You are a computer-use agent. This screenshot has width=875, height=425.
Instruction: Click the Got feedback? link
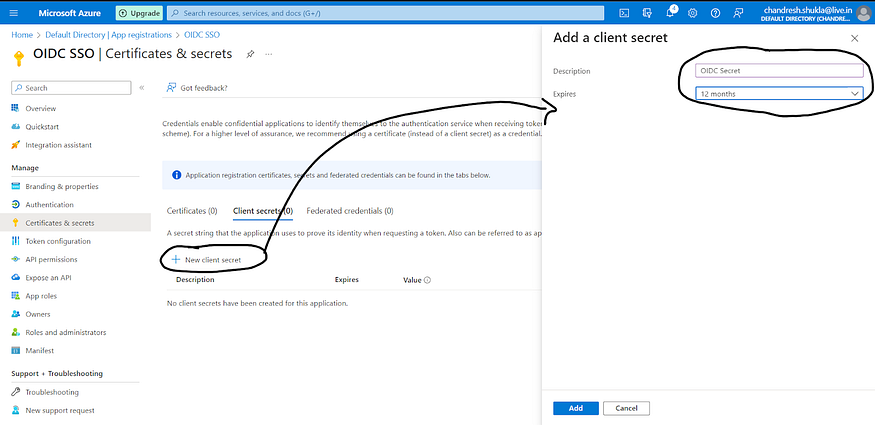click(197, 88)
